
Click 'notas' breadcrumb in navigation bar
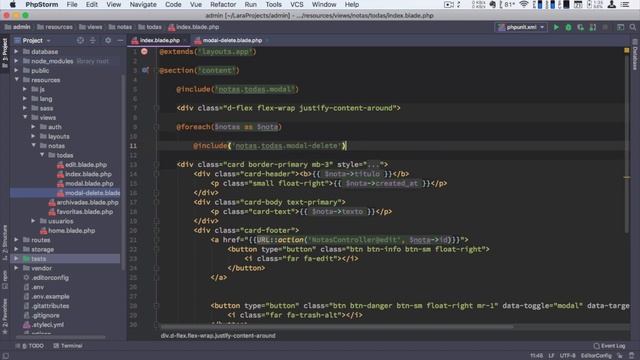pyautogui.click(x=120, y=27)
